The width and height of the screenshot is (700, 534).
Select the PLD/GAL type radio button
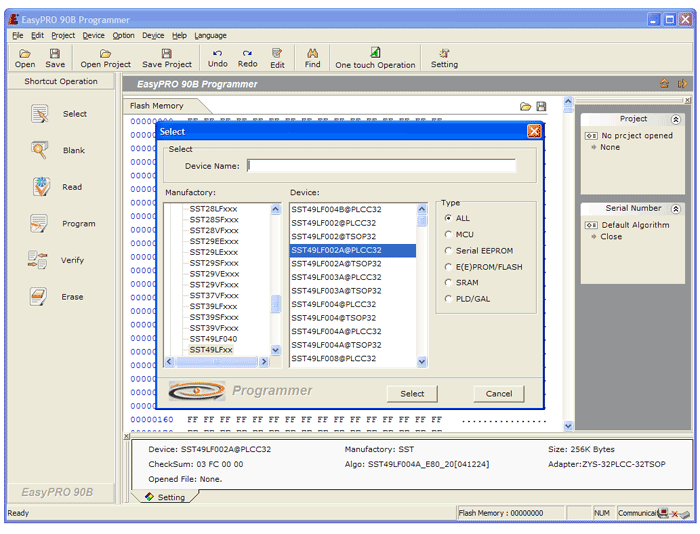tap(448, 298)
